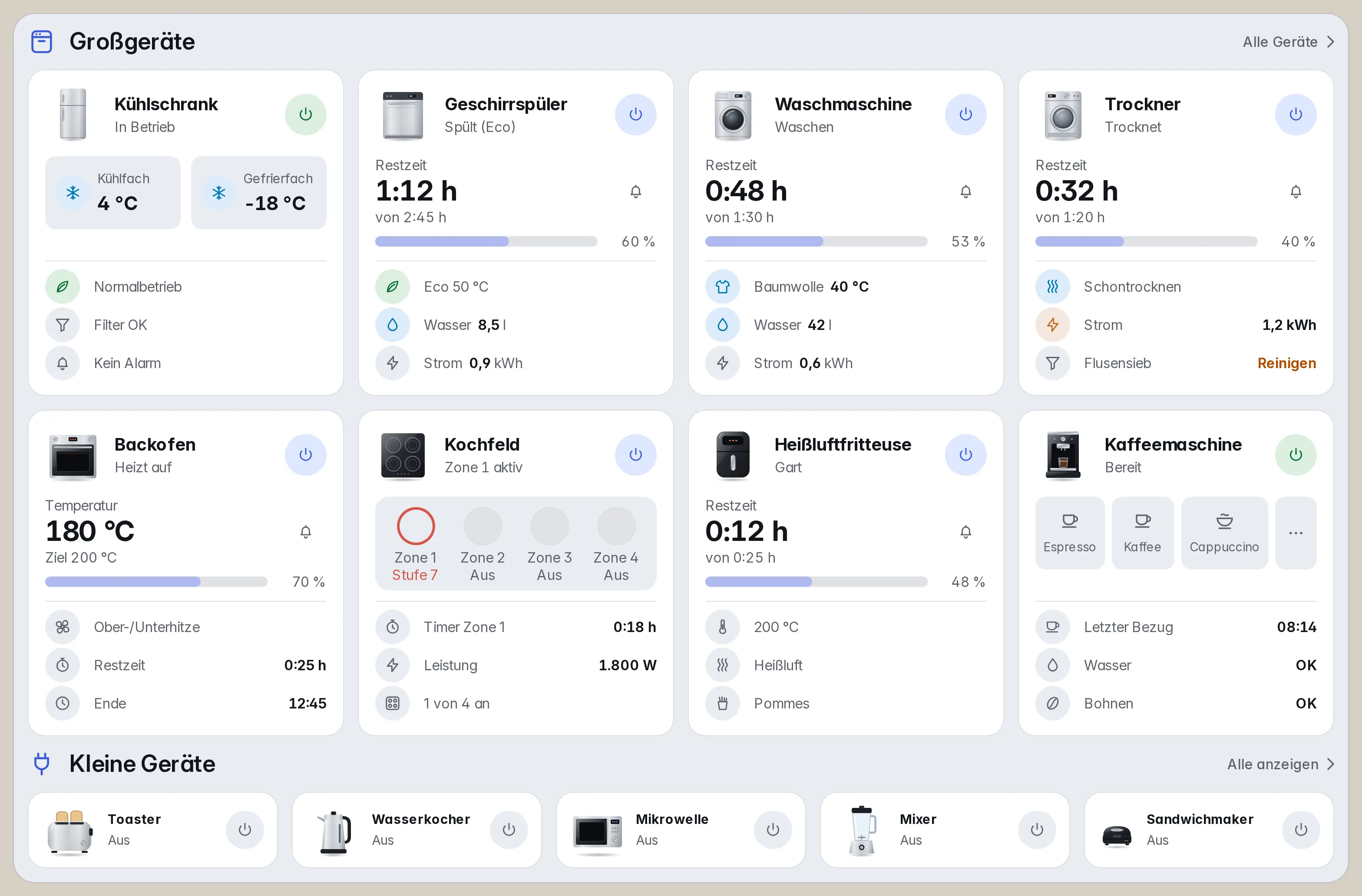This screenshot has width=1362, height=896.
Task: Click the Pommes fries icon
Action: [723, 704]
